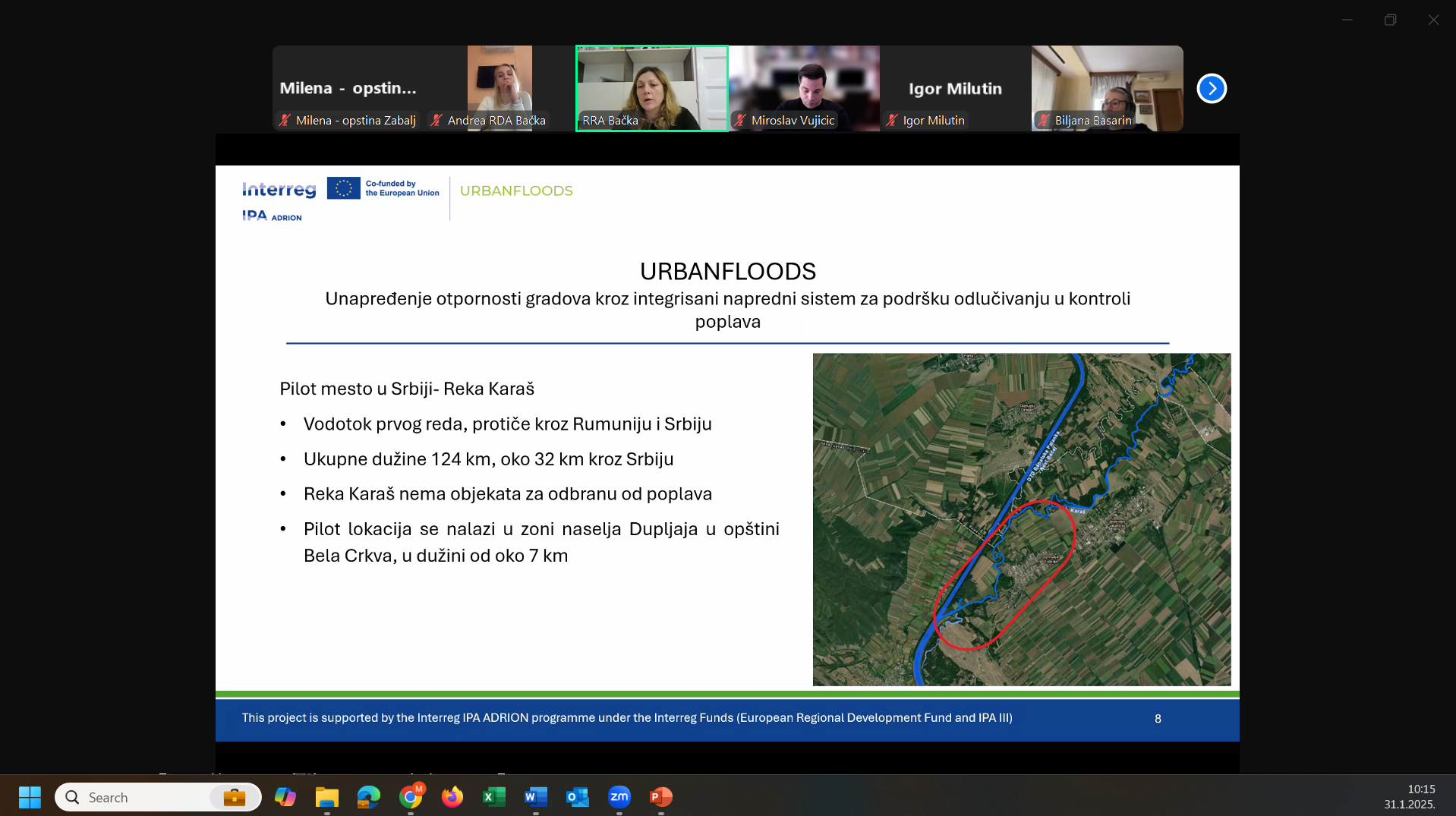This screenshot has width=1456, height=816.
Task: Open Google Chrome from the taskbar
Action: pyautogui.click(x=411, y=796)
